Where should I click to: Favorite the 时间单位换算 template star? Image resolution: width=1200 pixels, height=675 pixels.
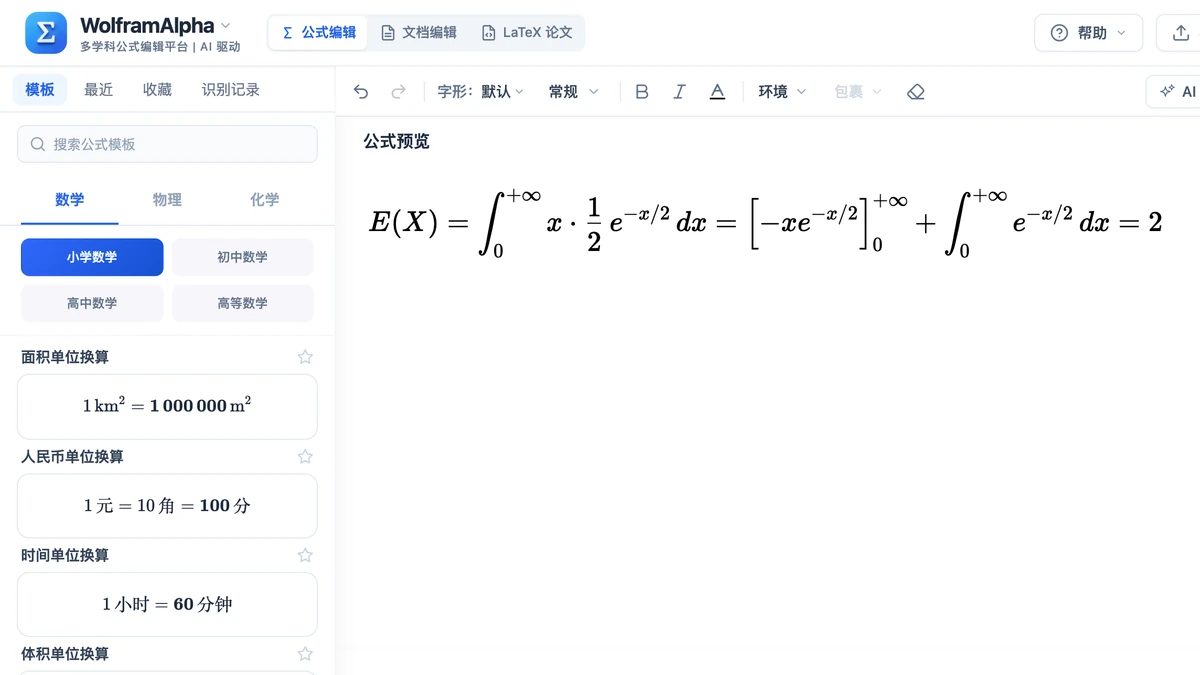[x=305, y=555]
